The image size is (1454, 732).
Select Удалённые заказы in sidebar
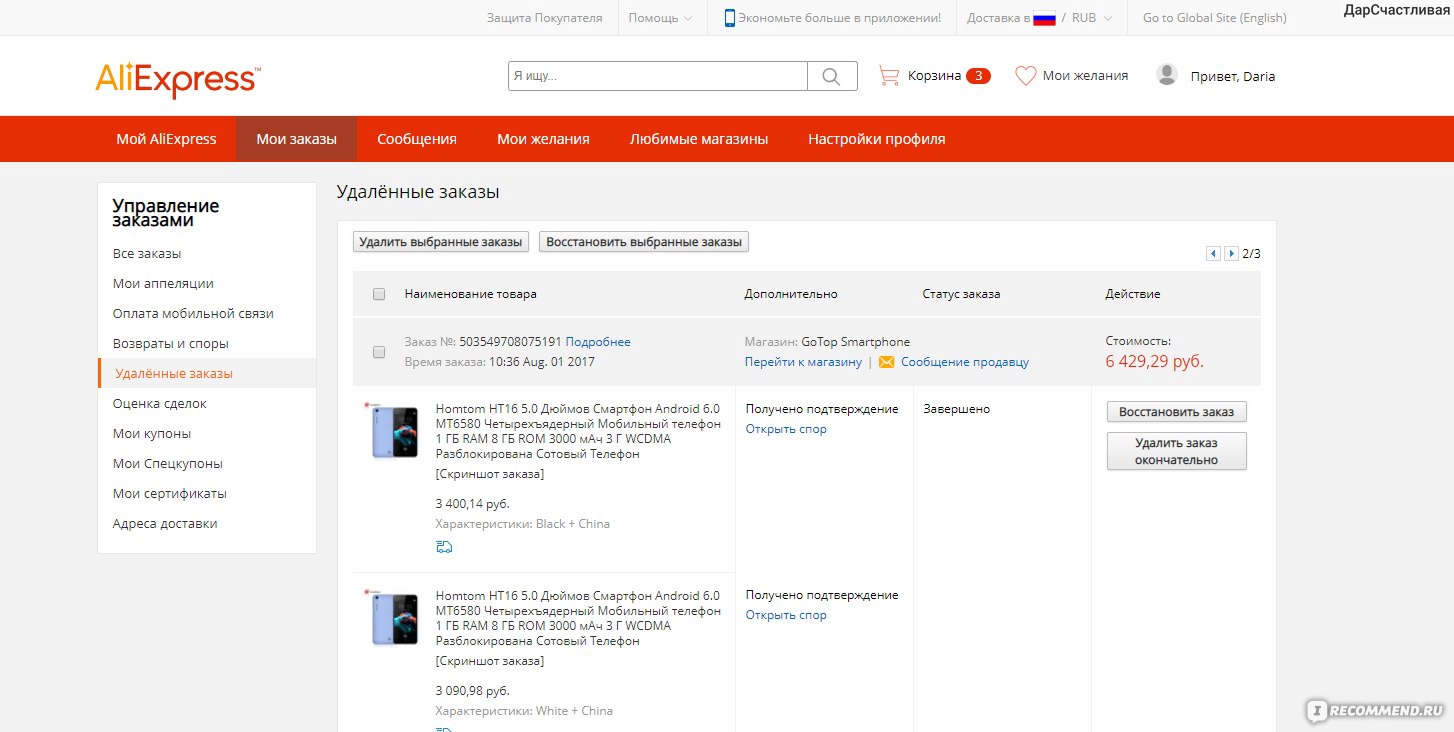point(174,374)
